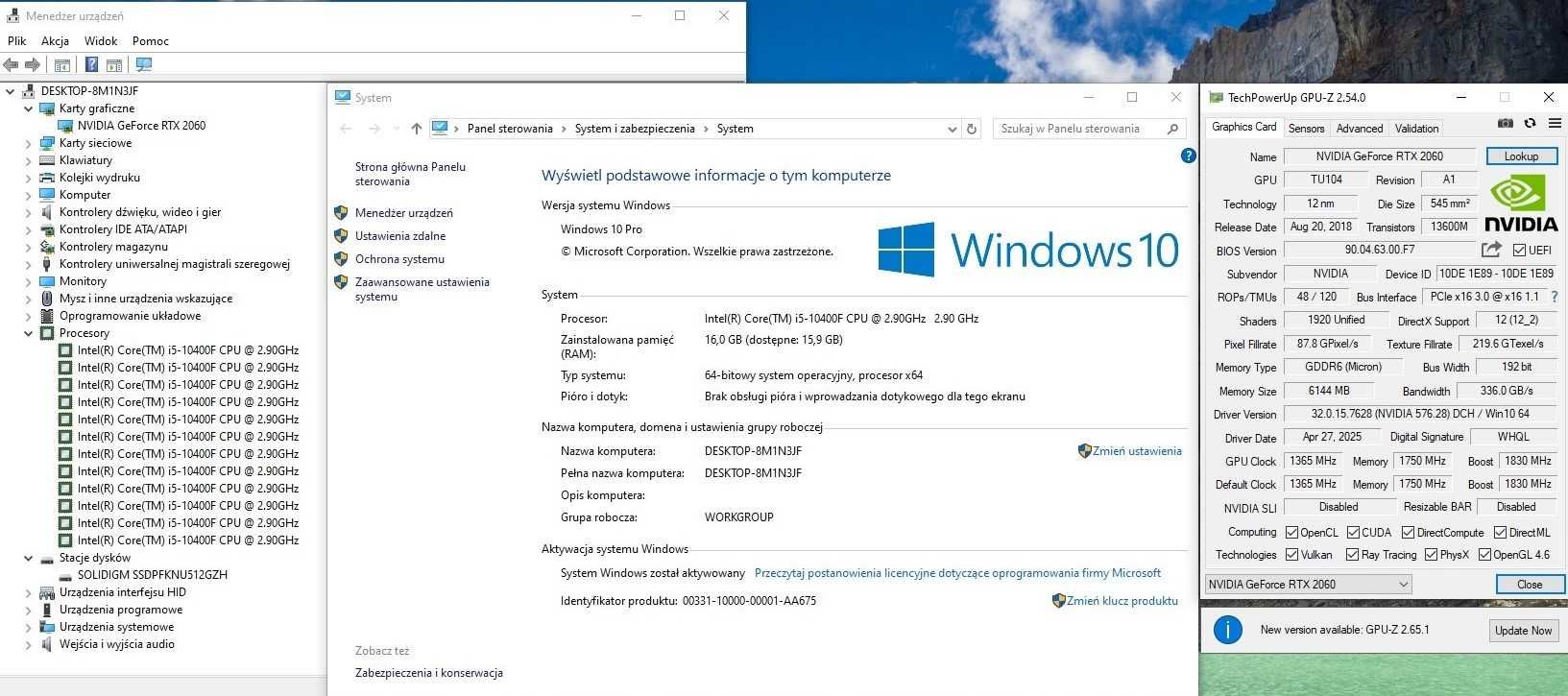
Task: Open the Pomoc menu
Action: coord(151,41)
